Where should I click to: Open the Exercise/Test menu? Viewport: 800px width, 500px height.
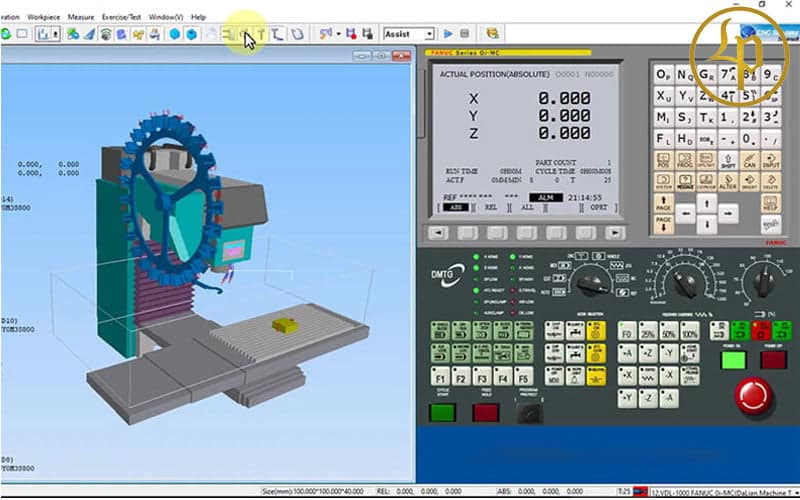pyautogui.click(x=121, y=17)
